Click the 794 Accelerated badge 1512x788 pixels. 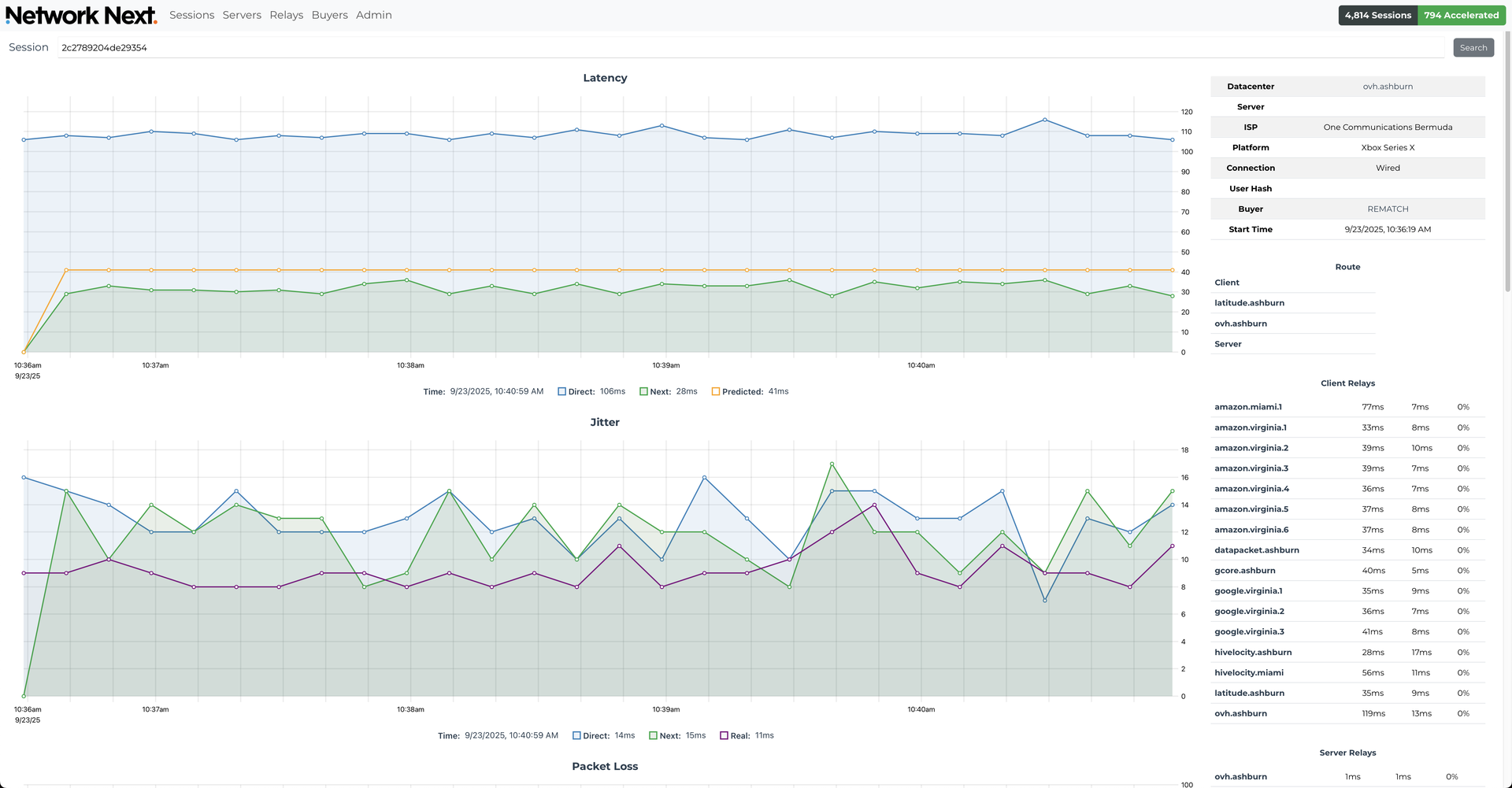click(1461, 16)
